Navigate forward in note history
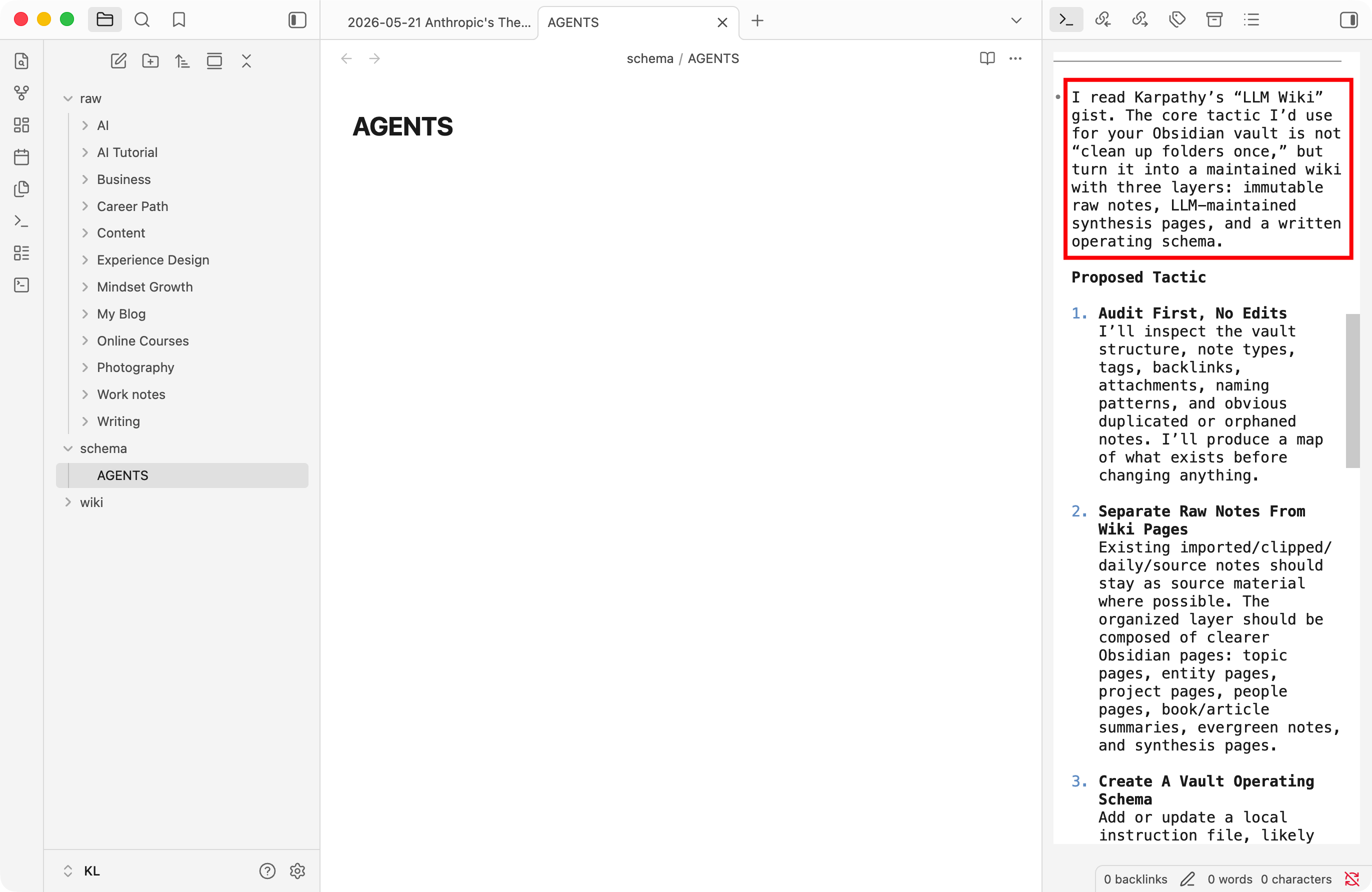 click(374, 59)
